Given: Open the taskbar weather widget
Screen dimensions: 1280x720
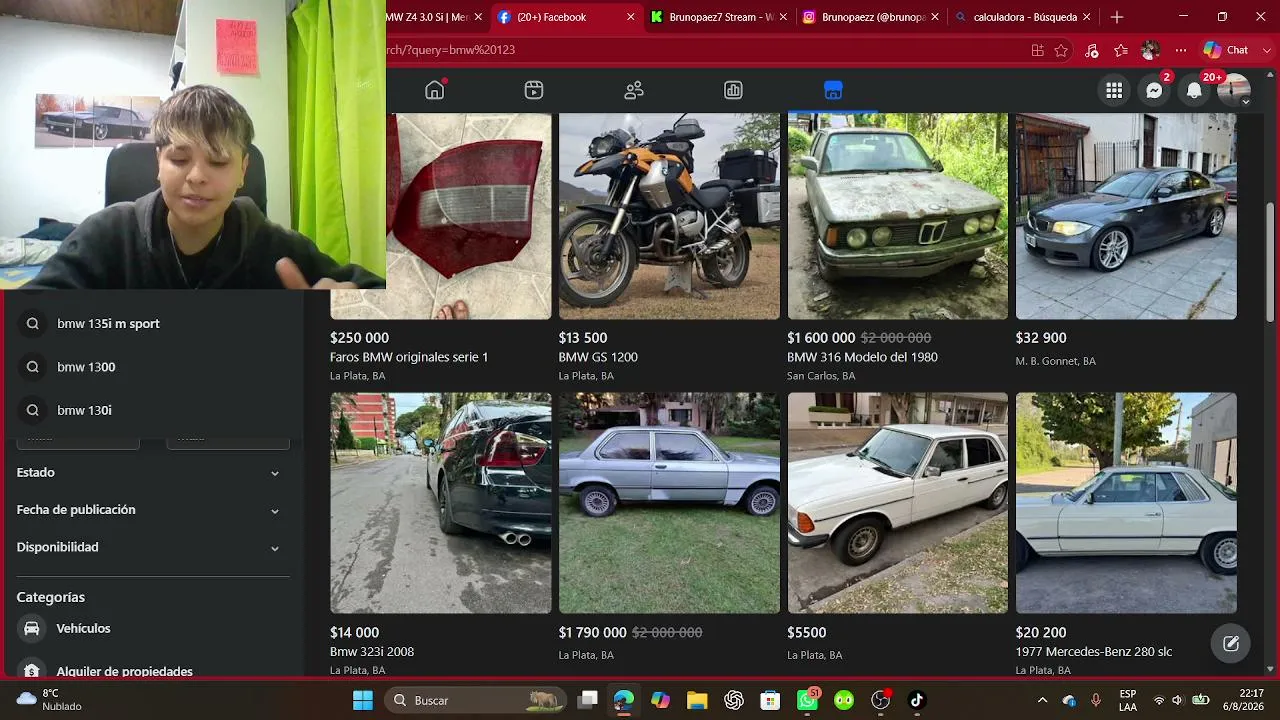Looking at the screenshot, I should point(50,700).
